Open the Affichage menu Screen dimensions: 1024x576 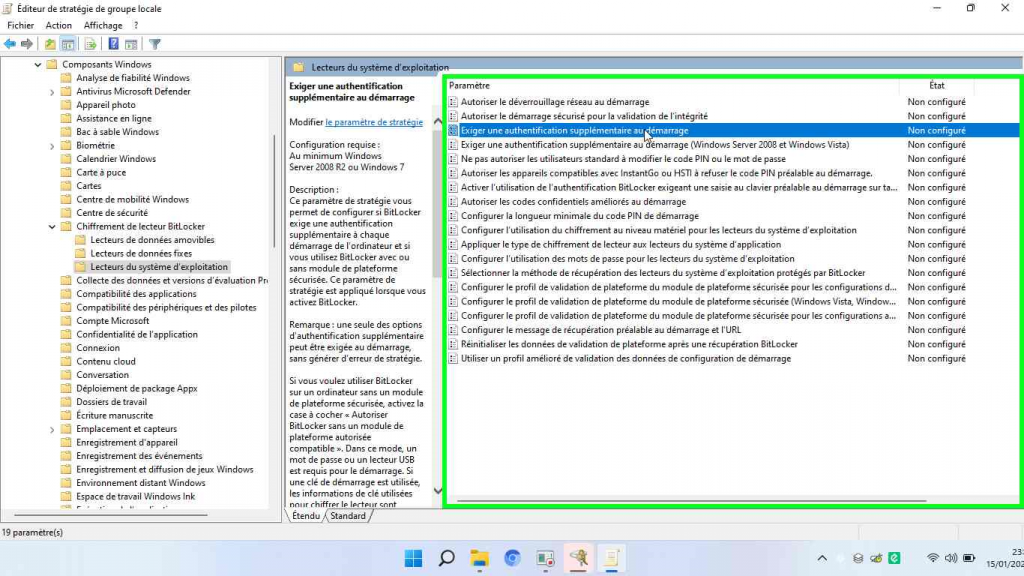coord(102,25)
